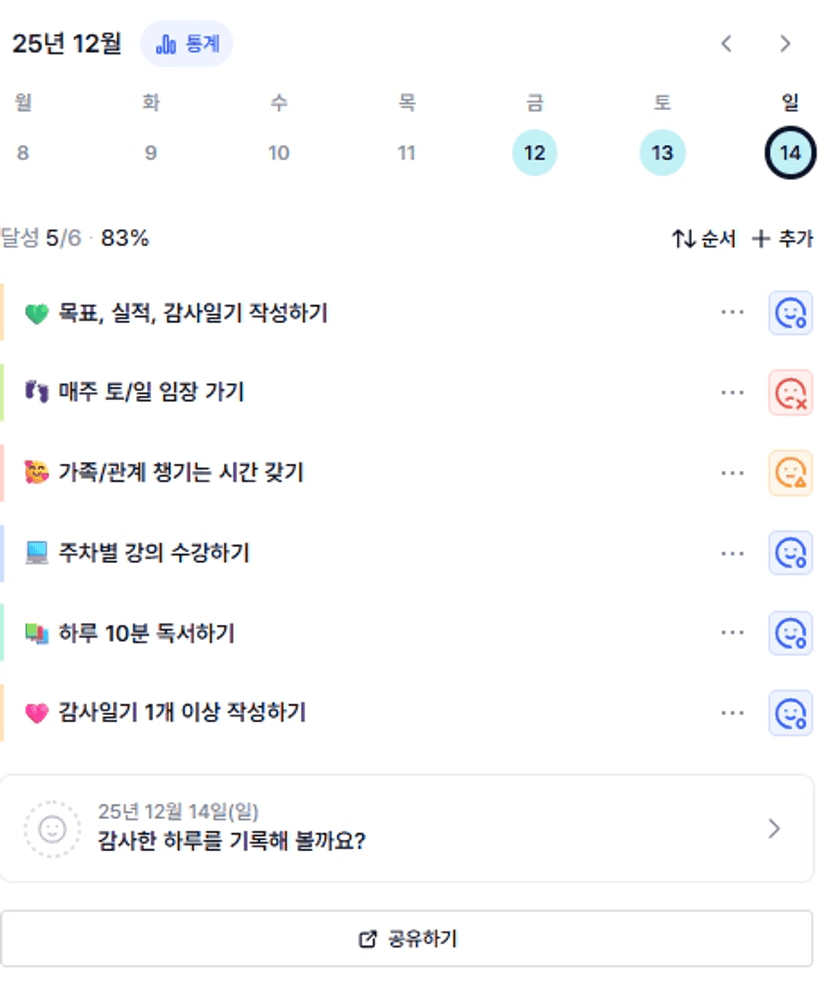Click the 순서 sort order button
The width and height of the screenshot is (827, 995).
704,239
